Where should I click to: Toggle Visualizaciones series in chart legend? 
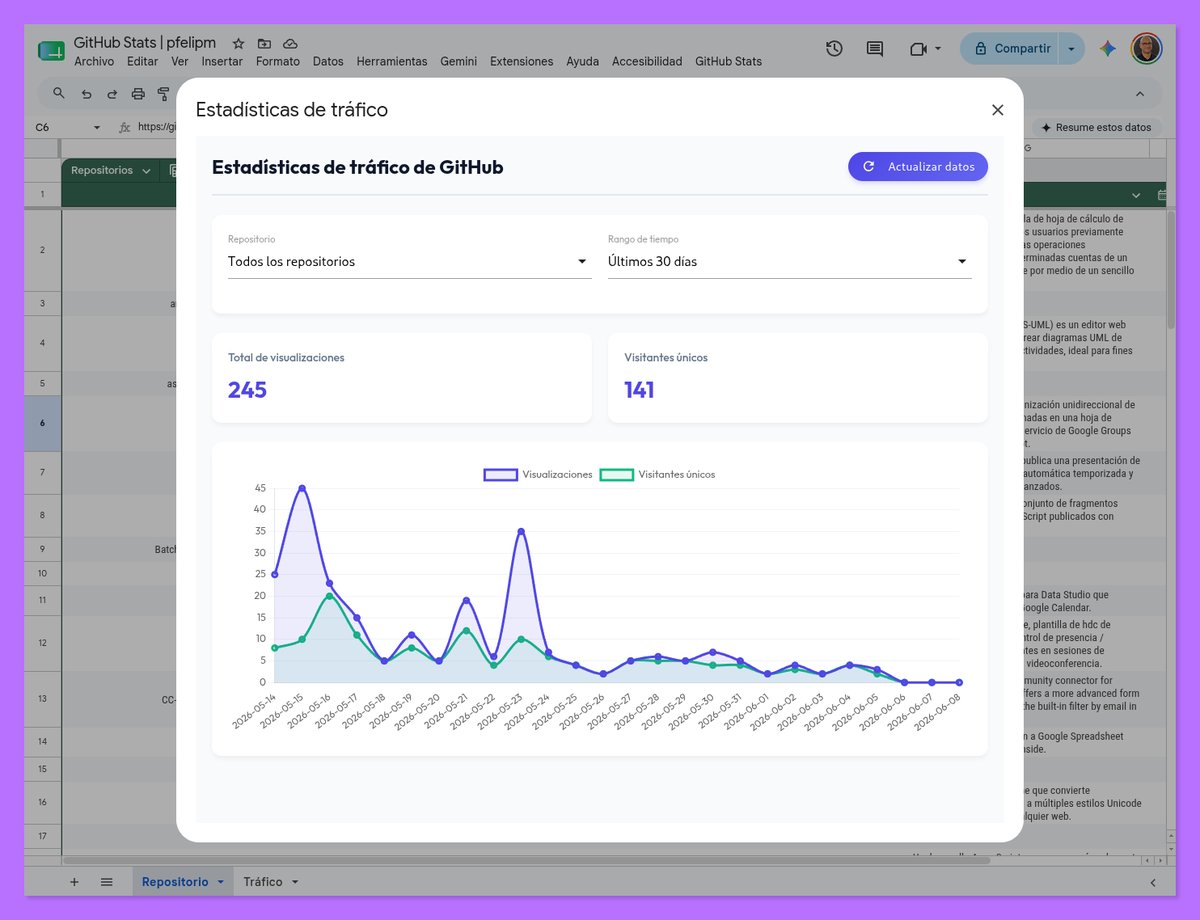click(x=538, y=474)
